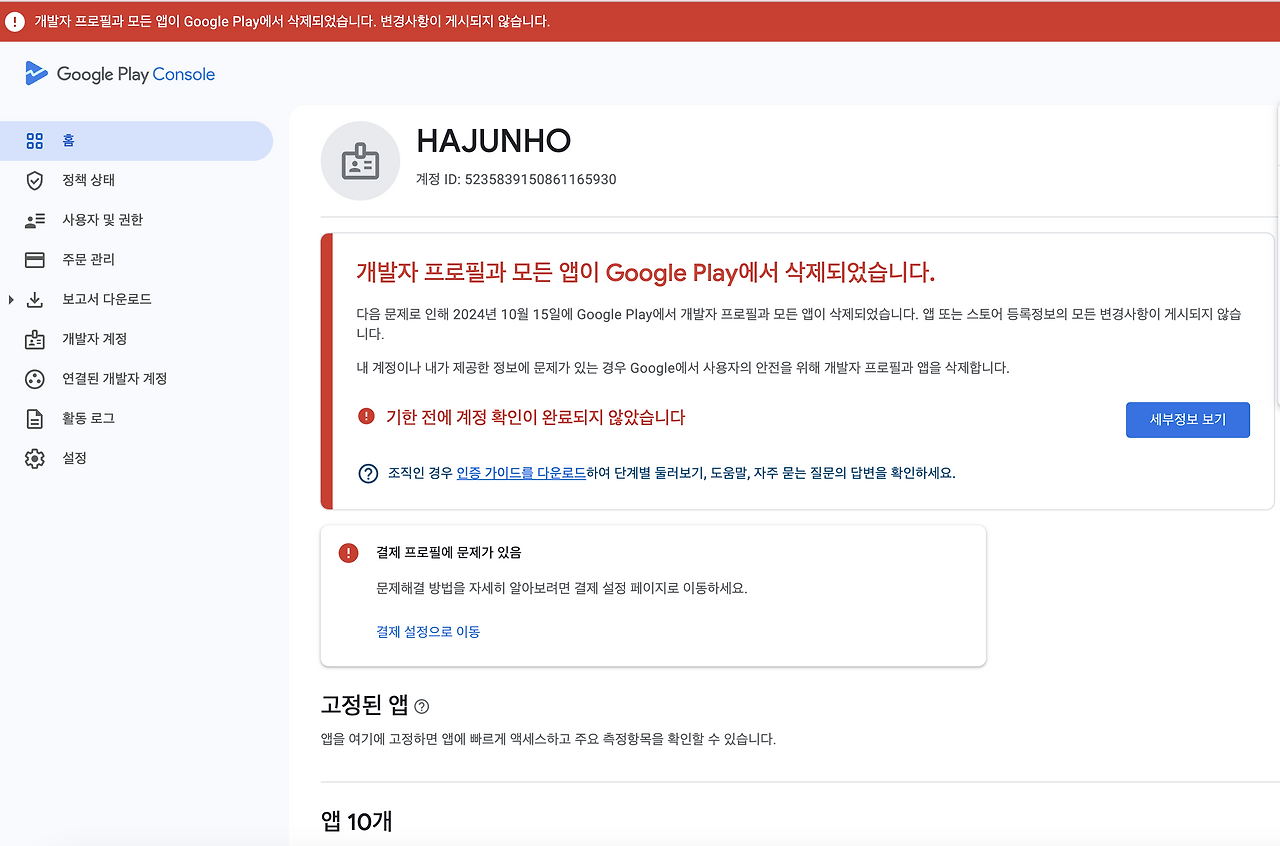The image size is (1280, 846).
Task: Open the 홈 menu item
Action: (x=136, y=141)
